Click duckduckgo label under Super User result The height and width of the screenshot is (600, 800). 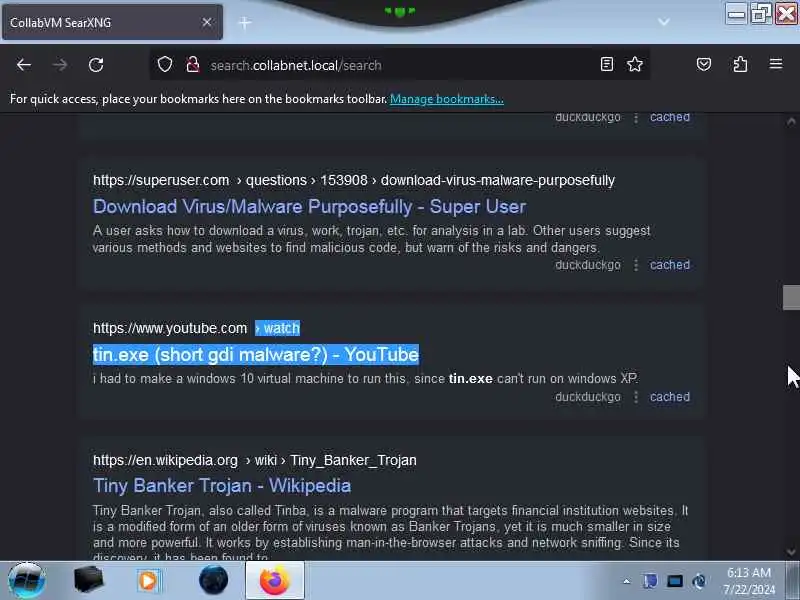pos(588,265)
